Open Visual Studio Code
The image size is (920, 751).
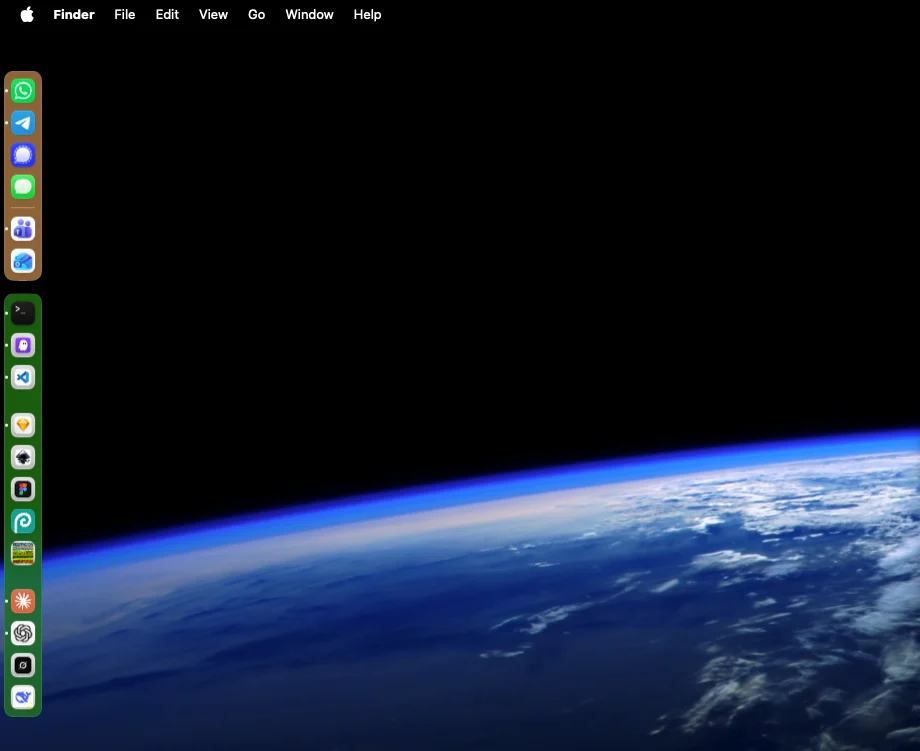23,377
